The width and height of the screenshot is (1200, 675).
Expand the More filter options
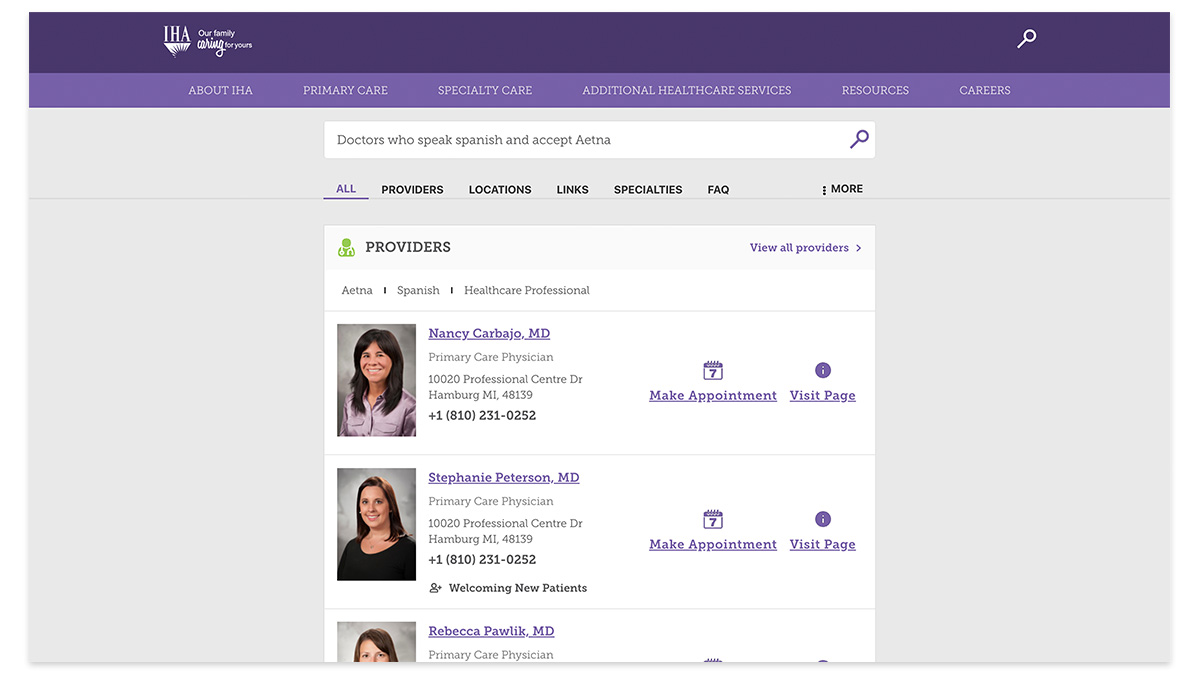(842, 189)
